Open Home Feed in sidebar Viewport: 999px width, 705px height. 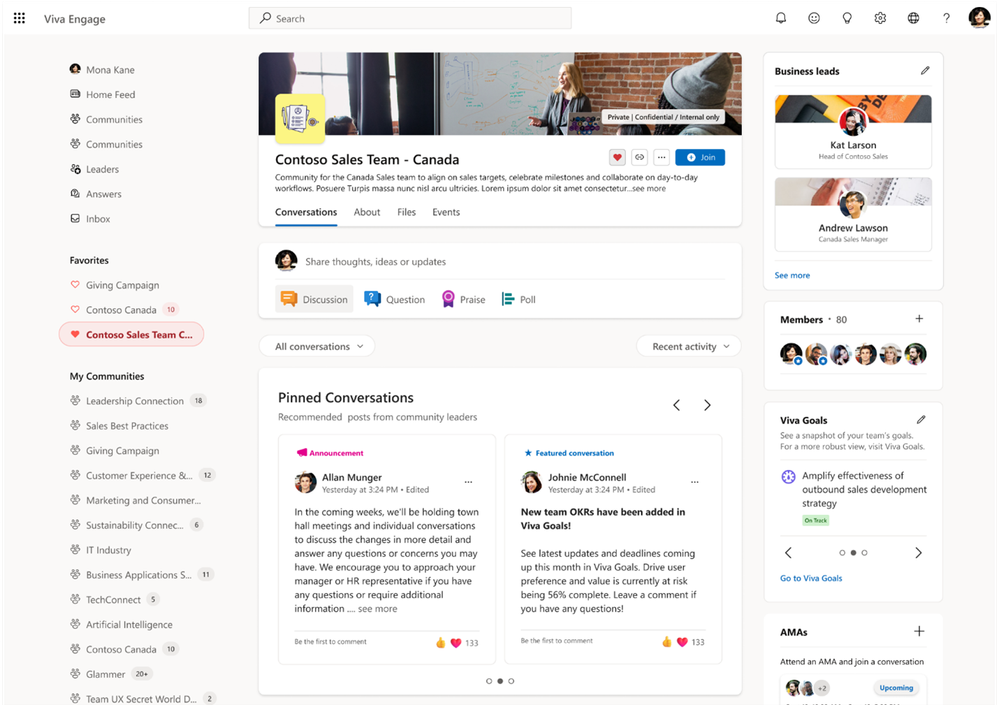103,94
